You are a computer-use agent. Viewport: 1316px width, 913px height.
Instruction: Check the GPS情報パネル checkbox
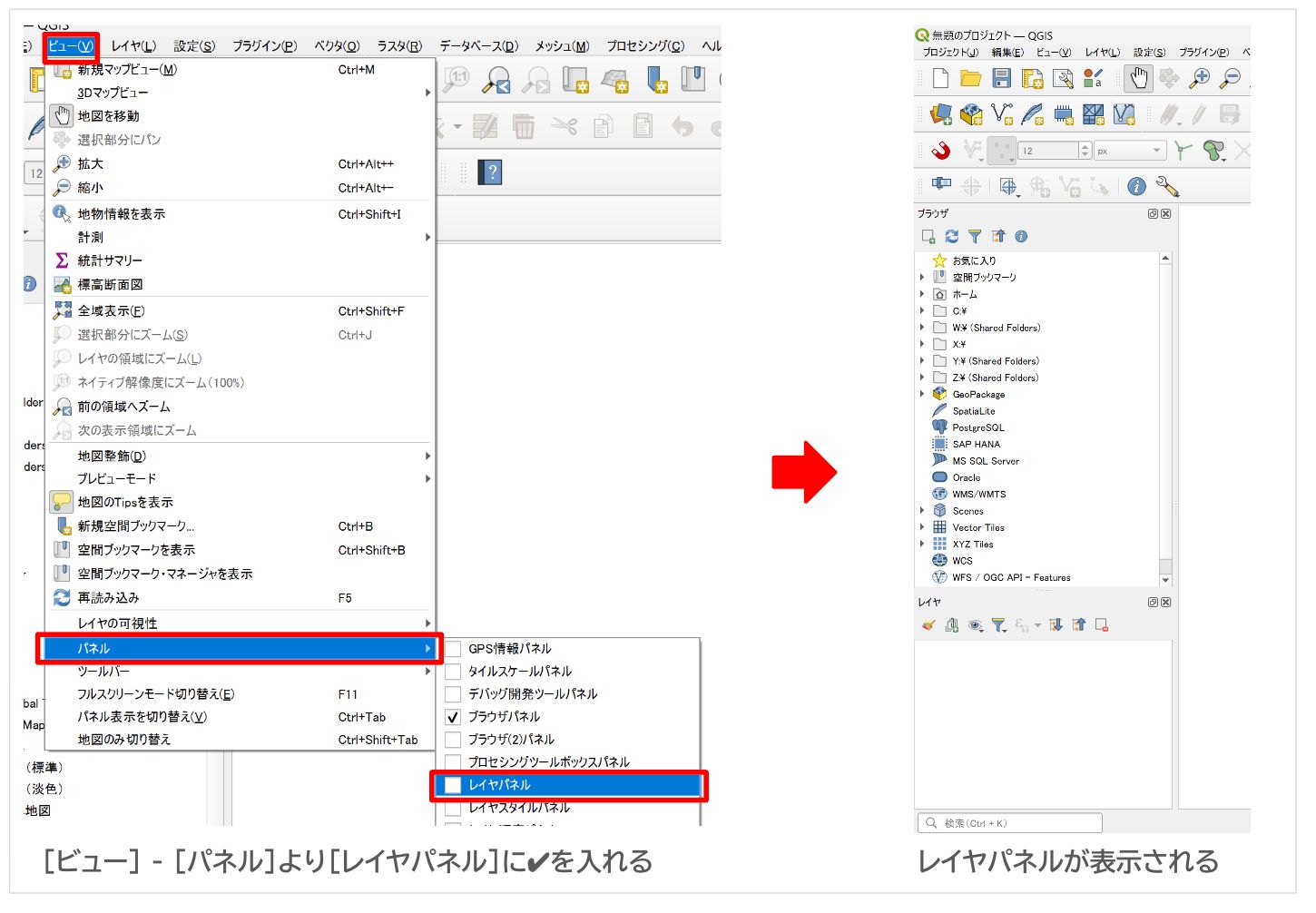(453, 649)
